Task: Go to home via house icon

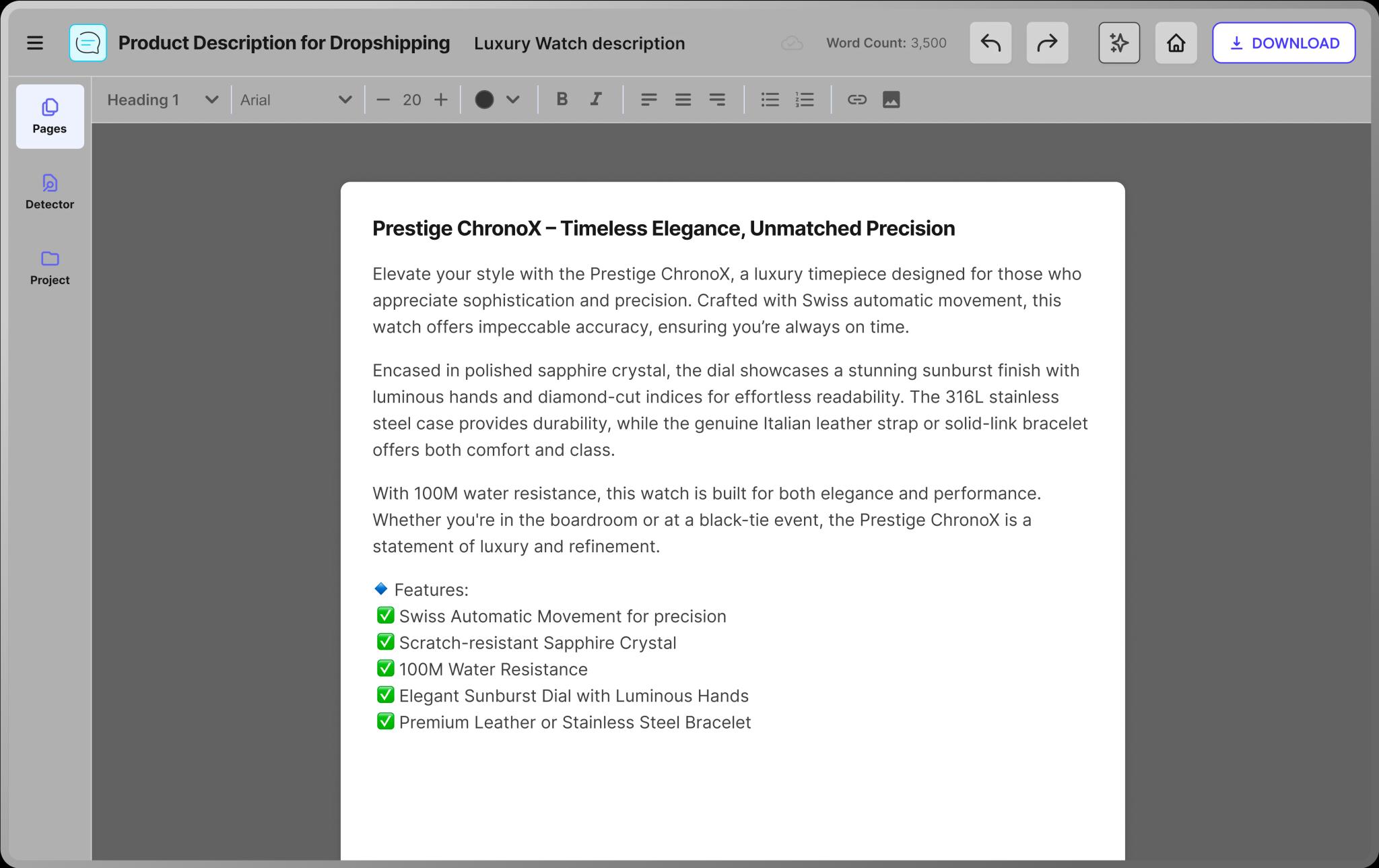Action: click(x=1176, y=43)
